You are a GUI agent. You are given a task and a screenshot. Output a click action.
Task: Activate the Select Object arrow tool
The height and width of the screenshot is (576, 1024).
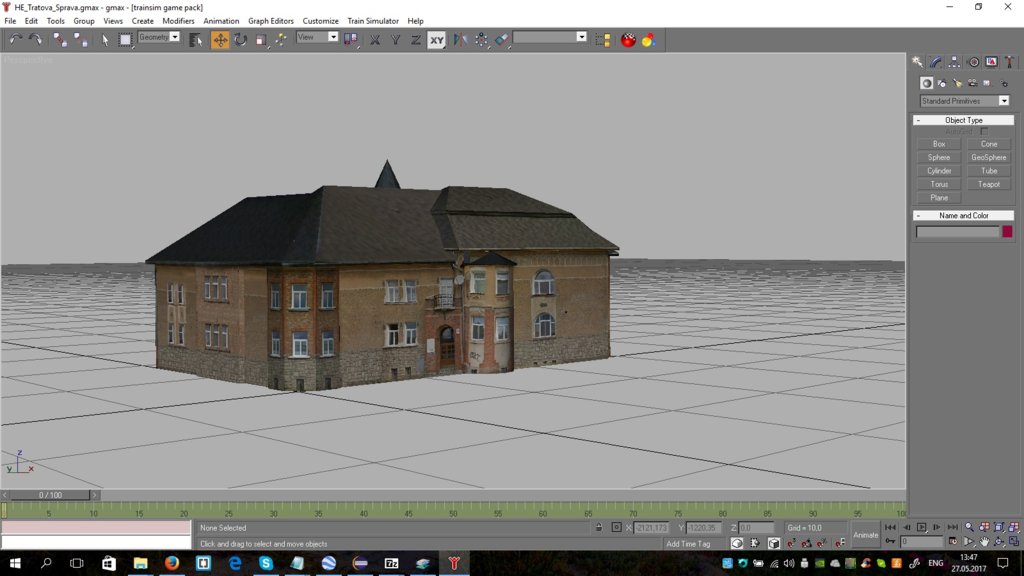(105, 40)
